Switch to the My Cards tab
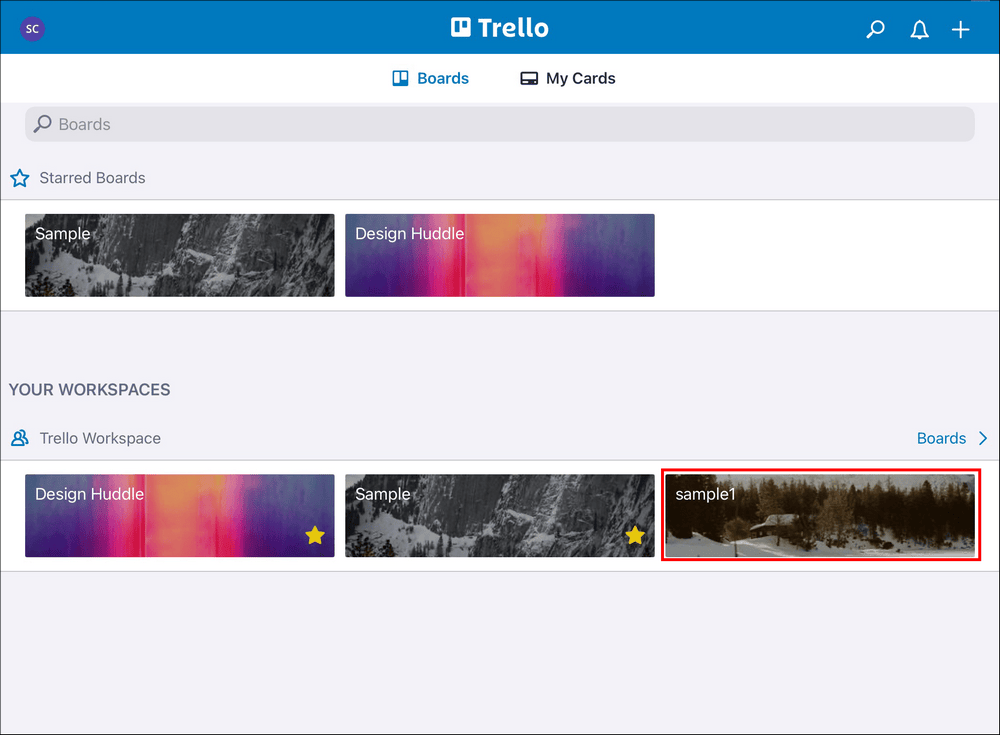This screenshot has height=735, width=1000. [x=566, y=77]
